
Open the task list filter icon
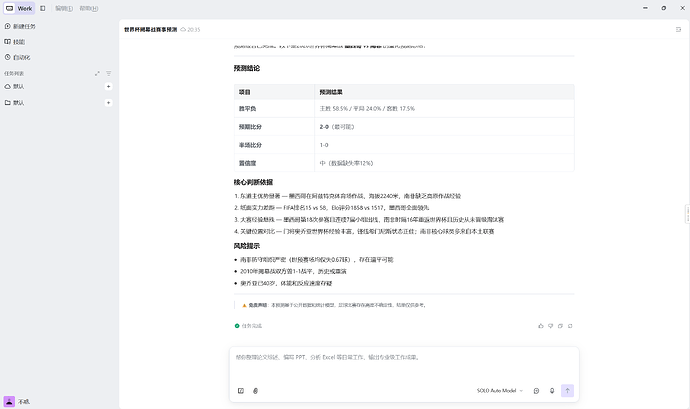tap(109, 74)
